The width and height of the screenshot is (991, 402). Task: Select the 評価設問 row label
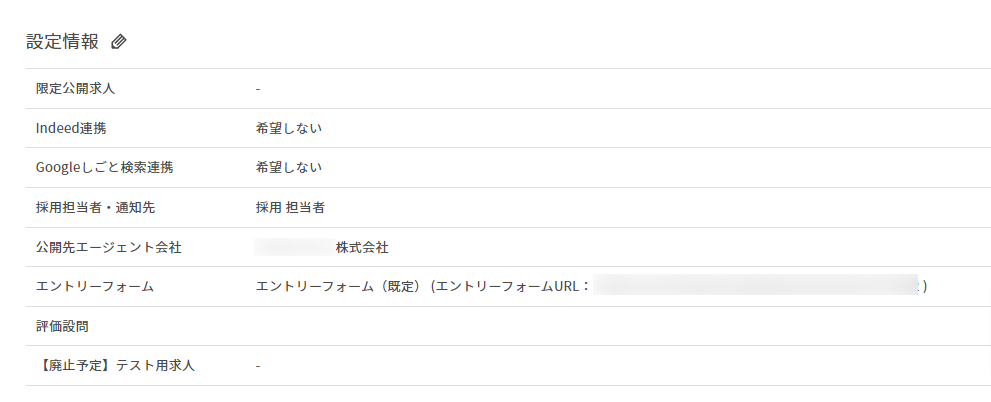click(62, 326)
